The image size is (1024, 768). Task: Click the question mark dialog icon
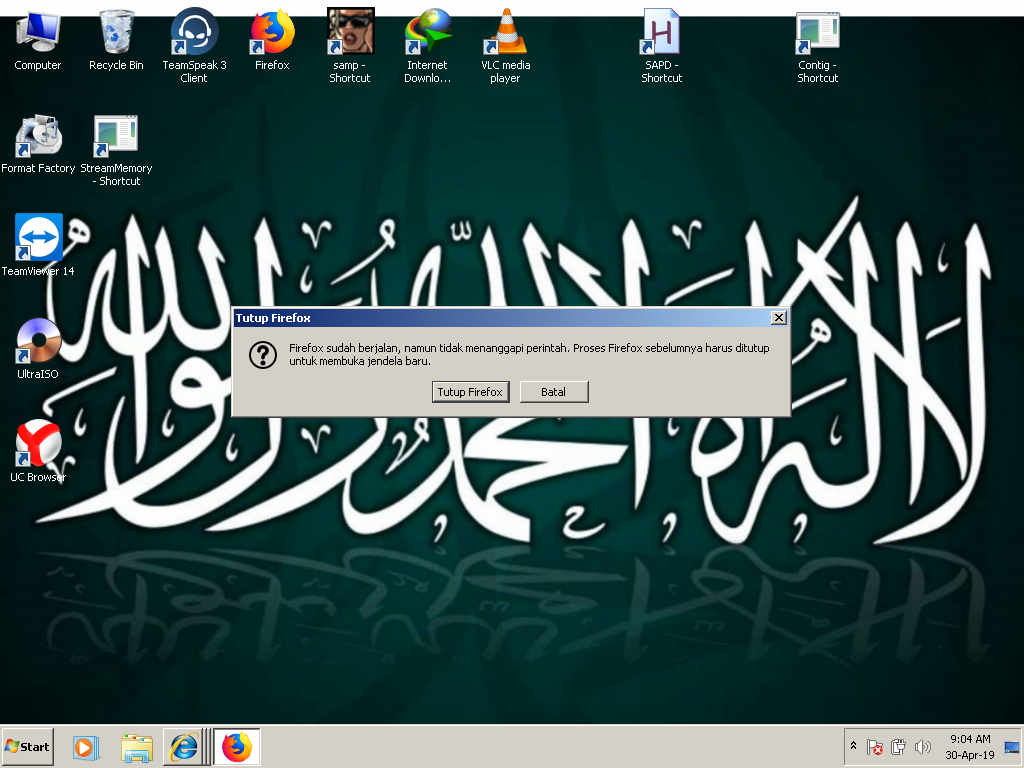coord(263,355)
